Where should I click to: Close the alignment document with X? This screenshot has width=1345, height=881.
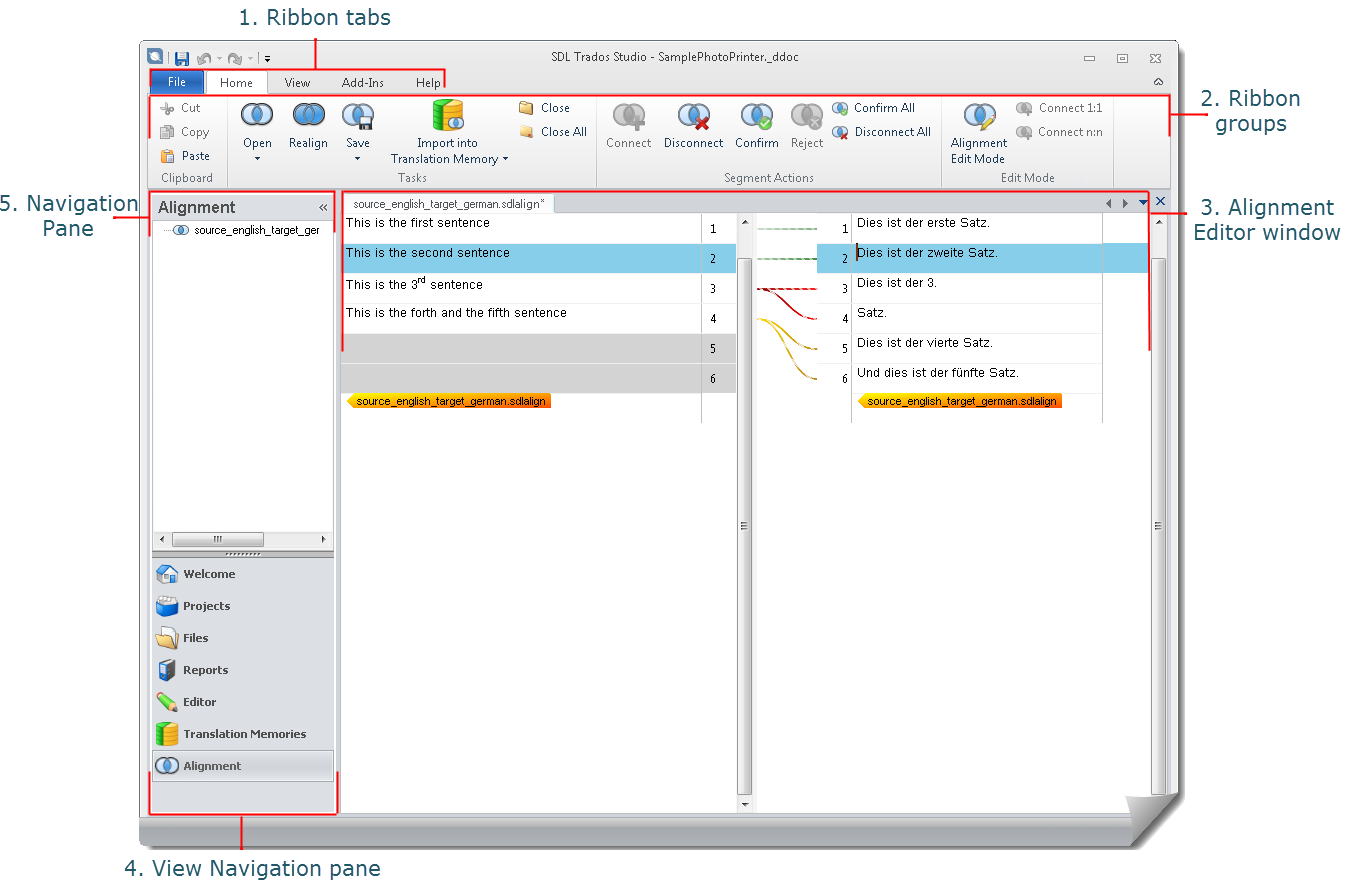tap(1160, 202)
